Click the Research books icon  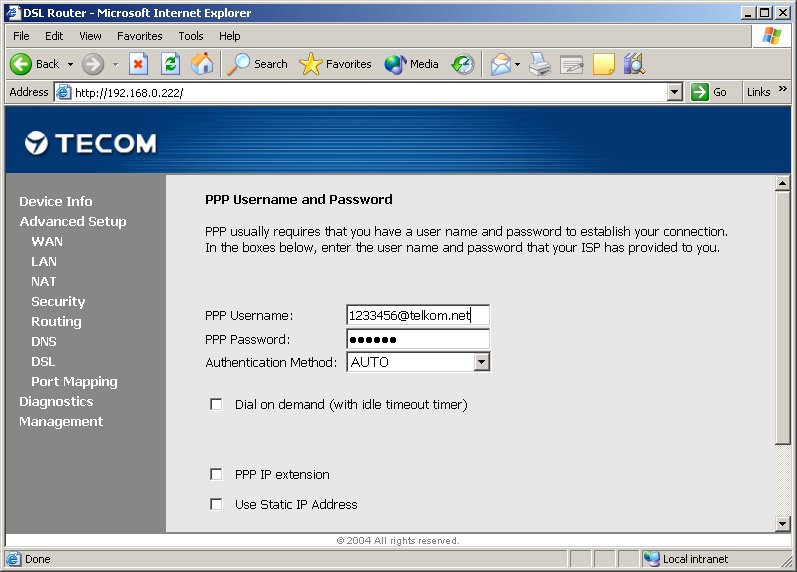click(634, 64)
